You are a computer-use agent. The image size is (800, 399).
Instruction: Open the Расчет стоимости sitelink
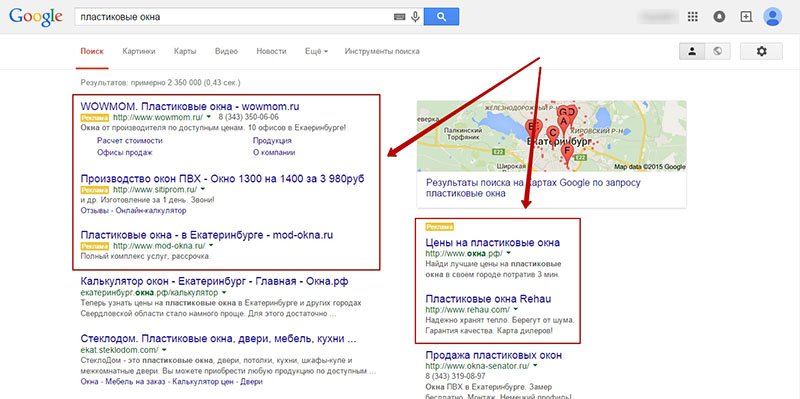pos(130,140)
